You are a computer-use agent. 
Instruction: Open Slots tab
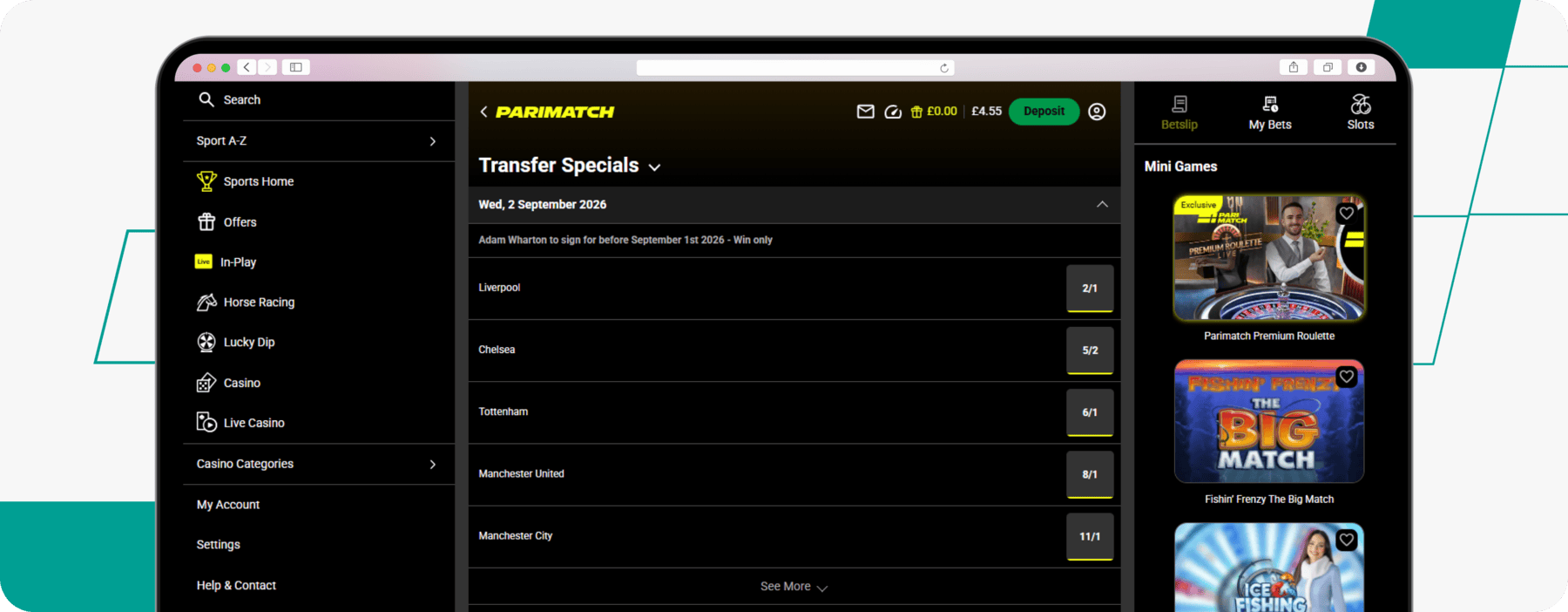(1361, 112)
